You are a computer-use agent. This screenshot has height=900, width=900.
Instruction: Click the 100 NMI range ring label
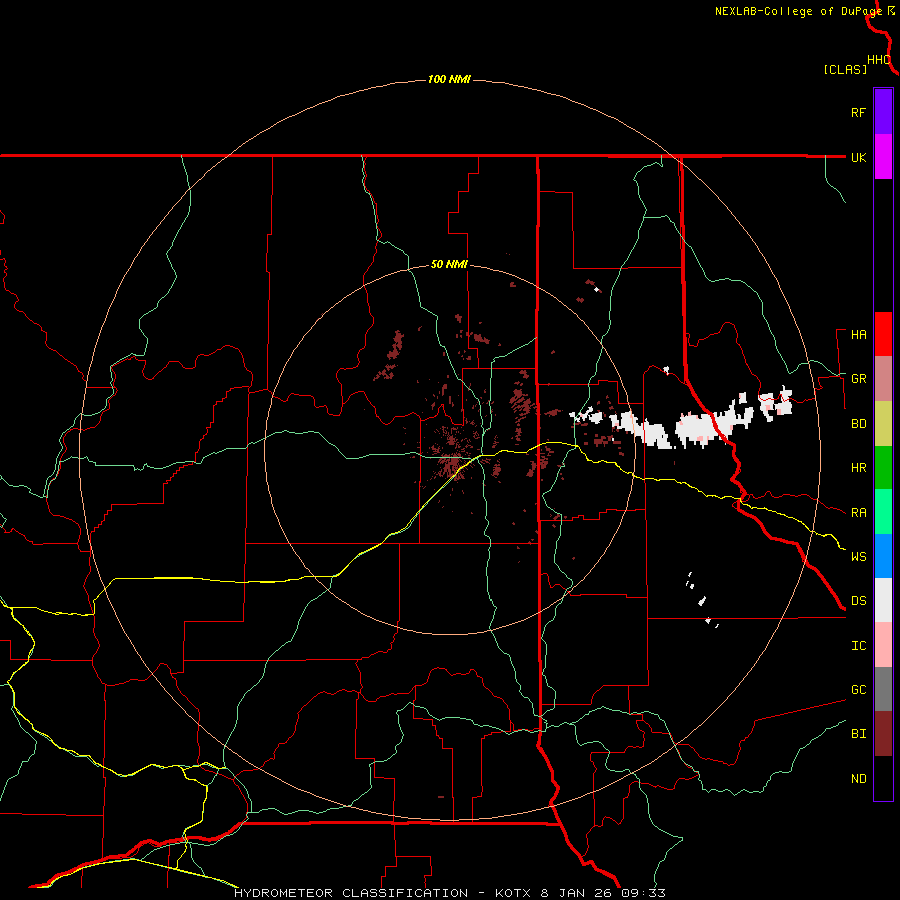(x=449, y=79)
